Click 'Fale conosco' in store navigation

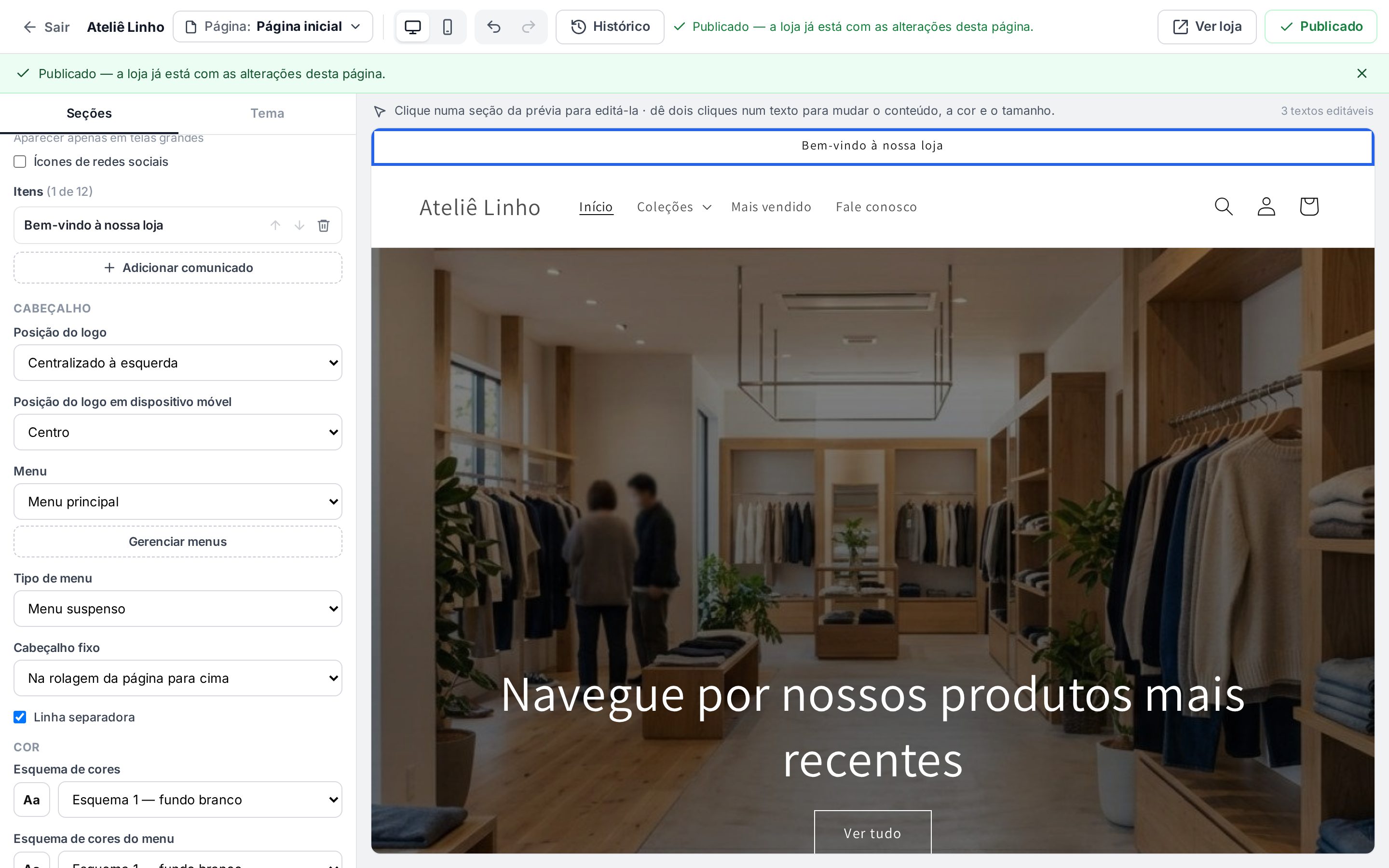tap(876, 207)
